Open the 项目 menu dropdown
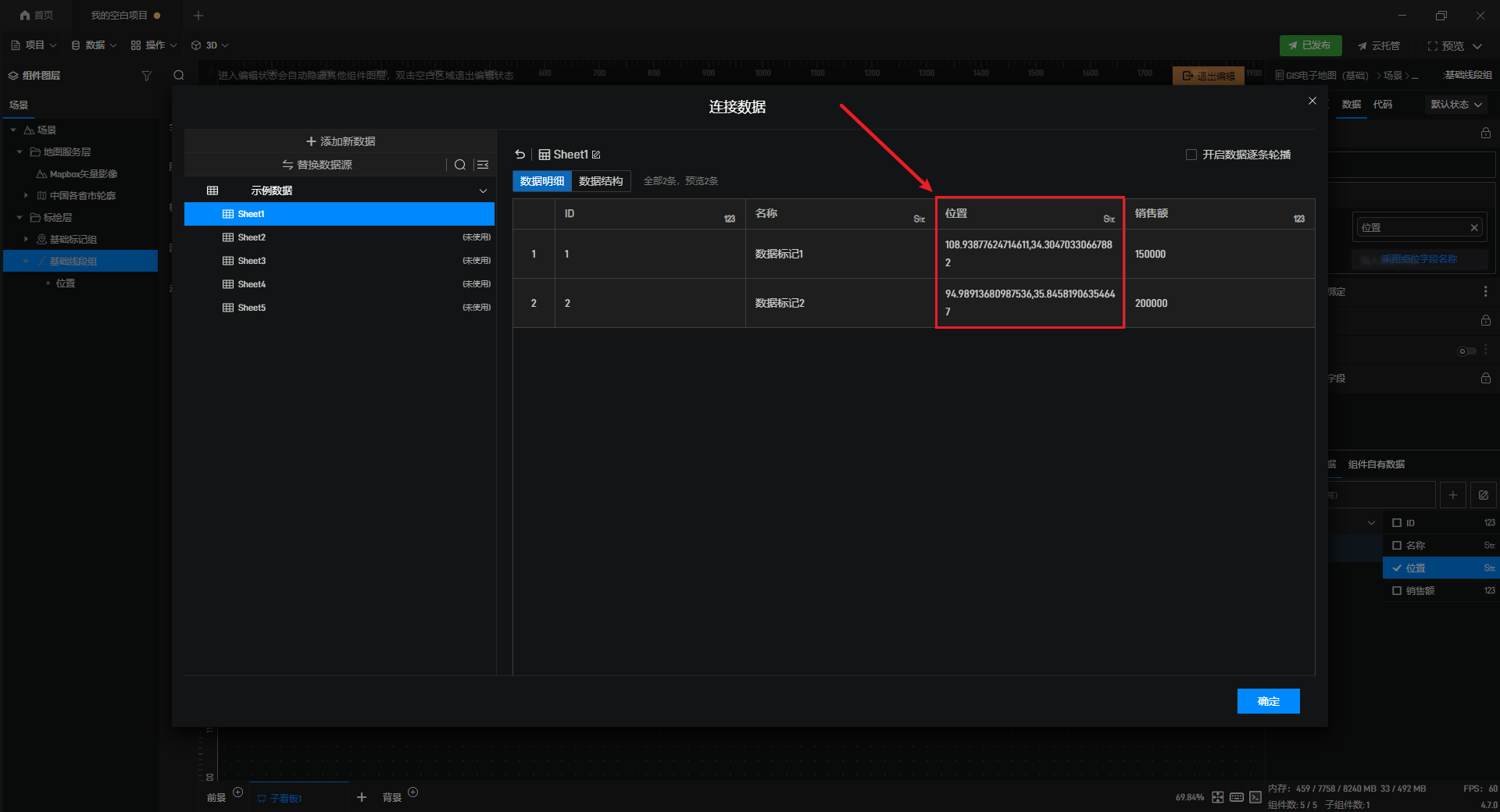 click(x=34, y=45)
